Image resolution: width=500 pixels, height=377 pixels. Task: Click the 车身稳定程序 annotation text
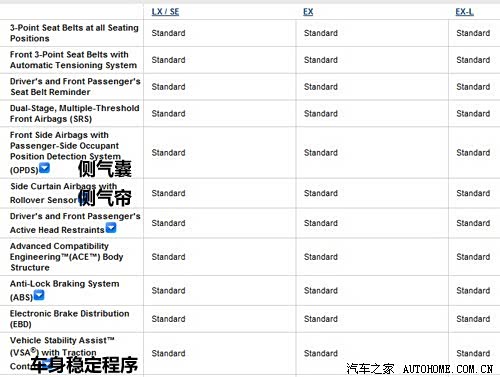point(84,365)
